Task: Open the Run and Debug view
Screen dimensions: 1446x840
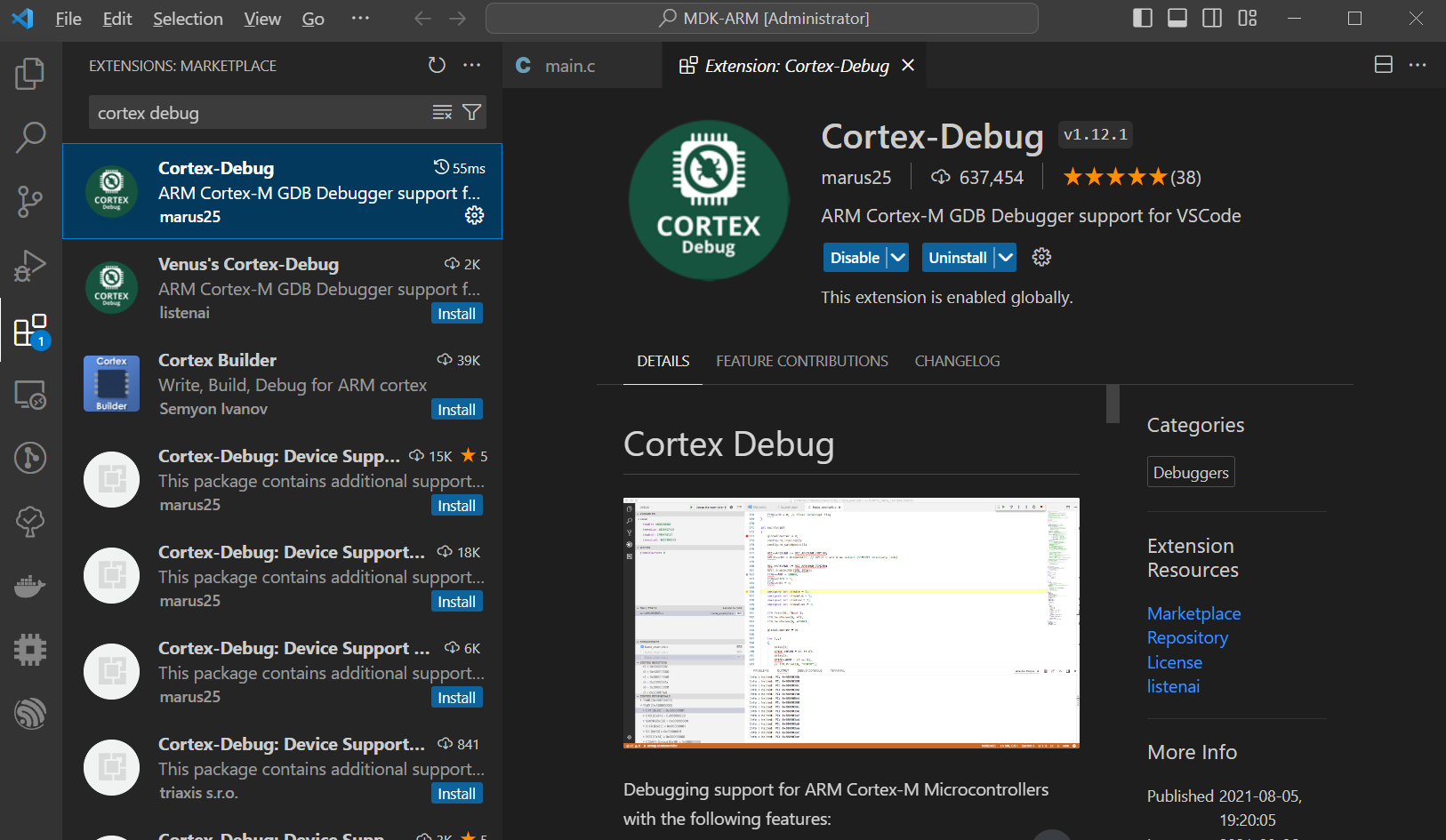Action: coord(30,266)
